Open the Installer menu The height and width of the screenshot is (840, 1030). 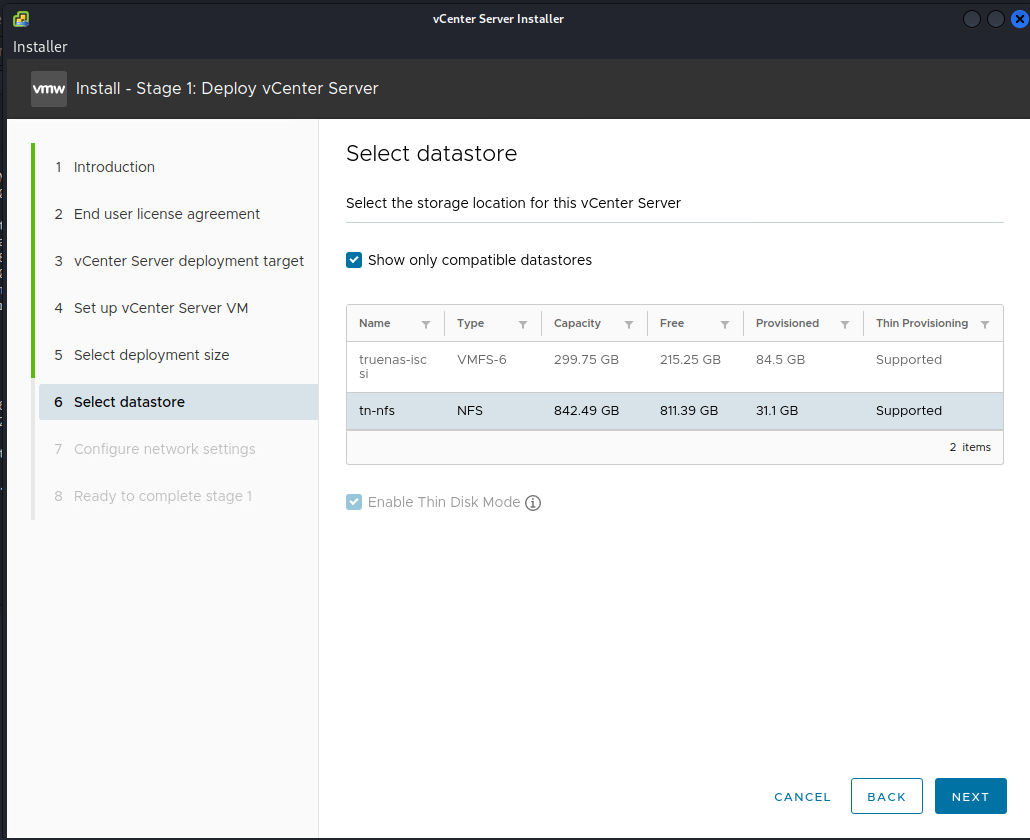[40, 47]
